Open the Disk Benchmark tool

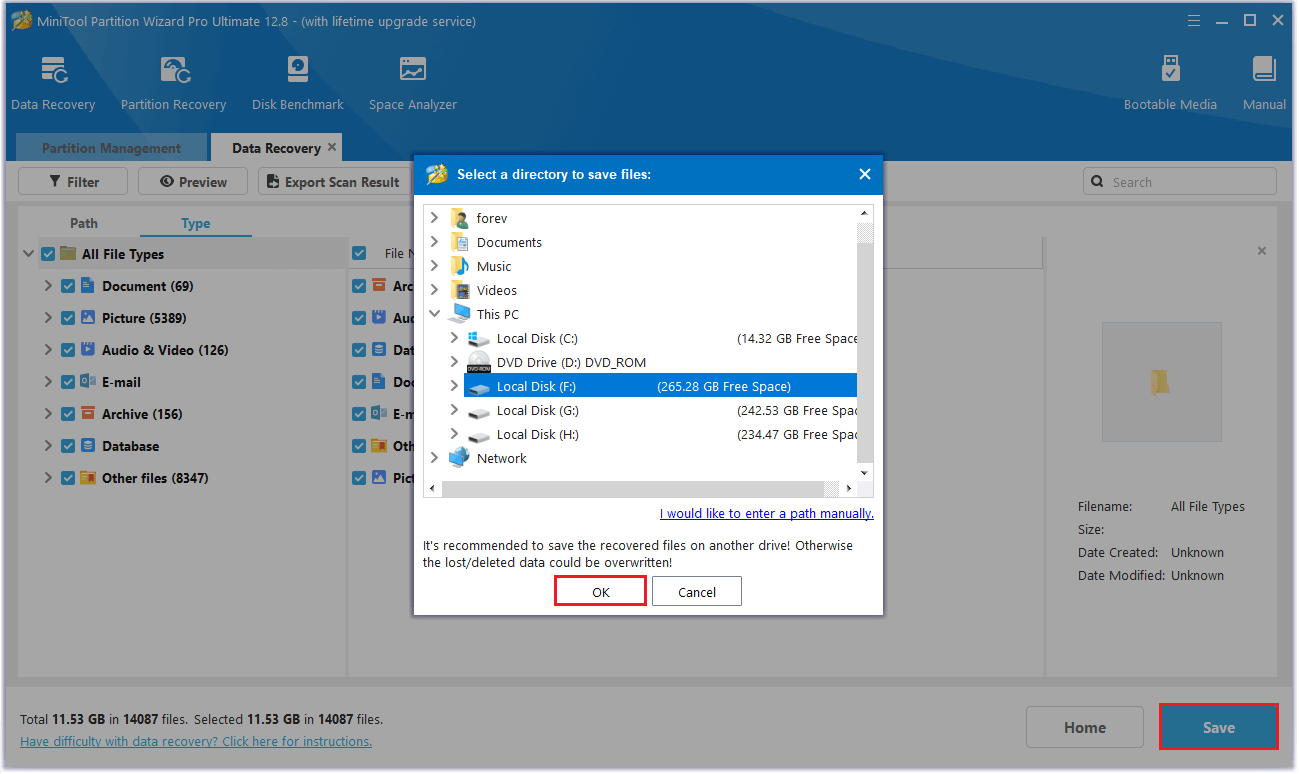pos(297,71)
